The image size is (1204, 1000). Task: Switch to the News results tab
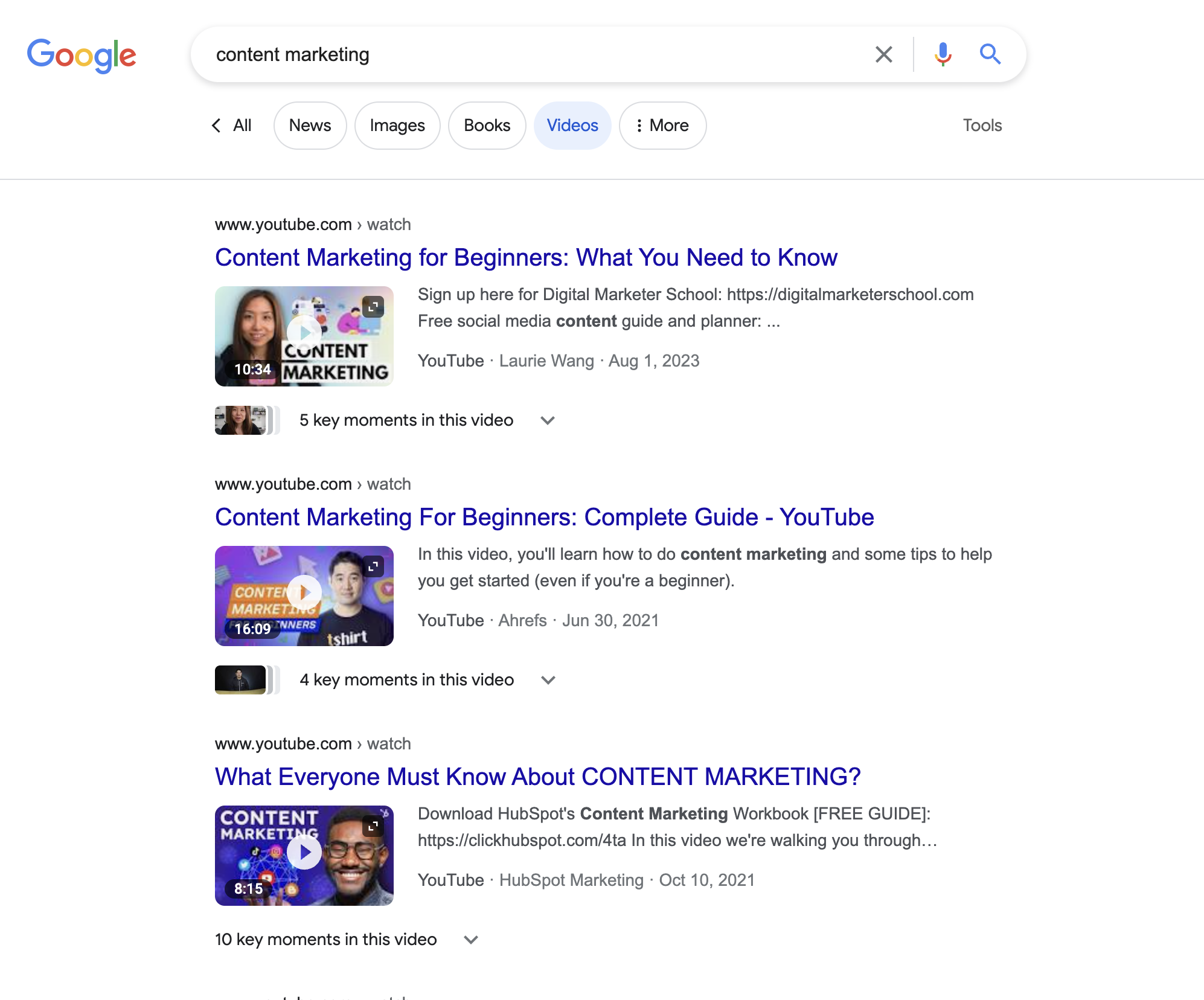310,125
